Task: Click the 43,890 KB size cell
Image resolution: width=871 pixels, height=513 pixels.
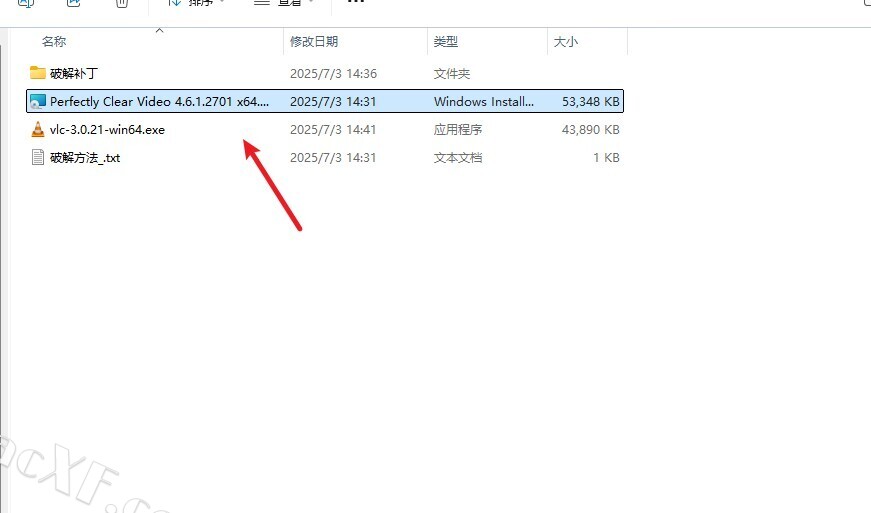Action: coord(590,130)
